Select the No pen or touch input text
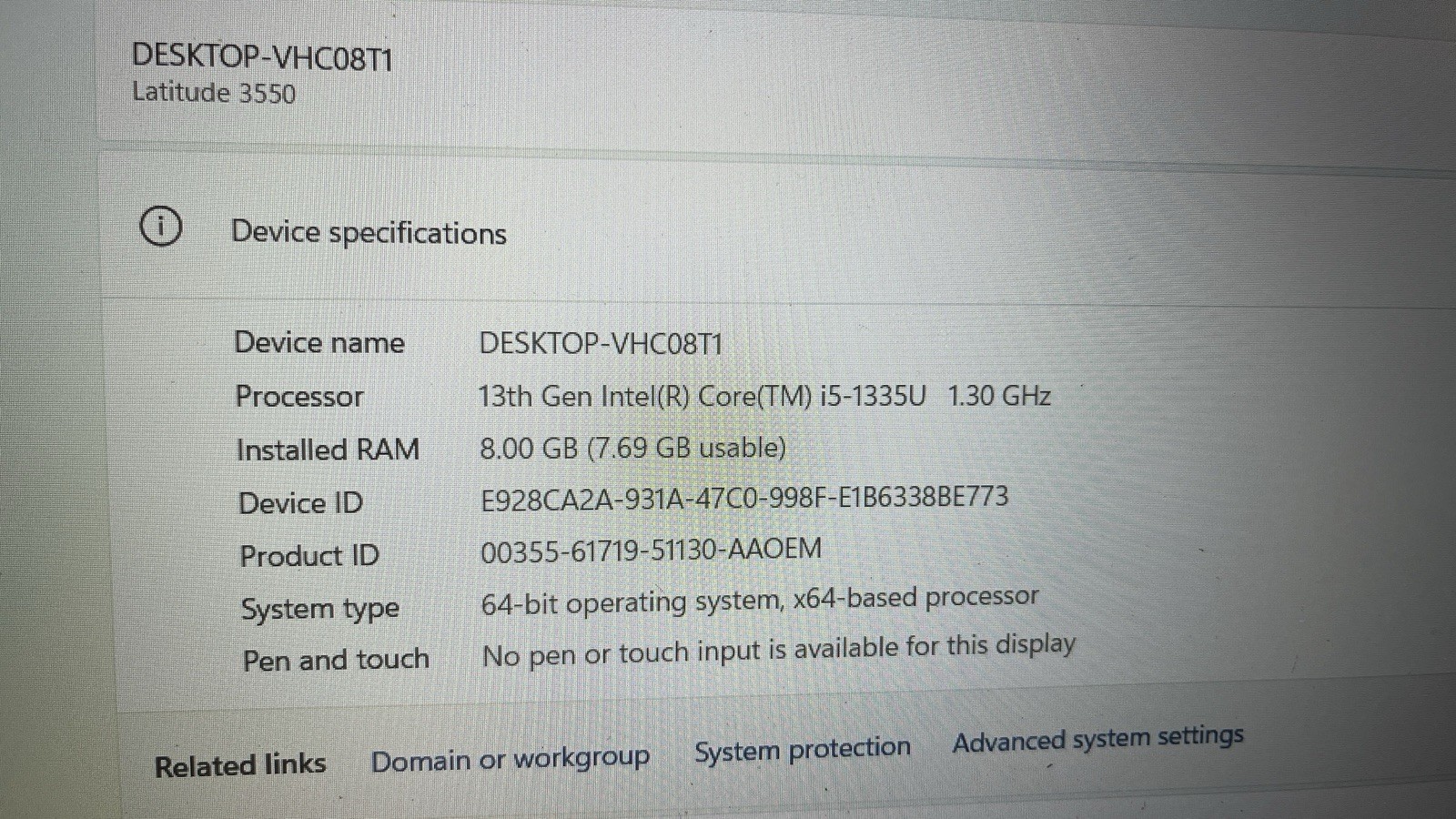 click(x=779, y=650)
